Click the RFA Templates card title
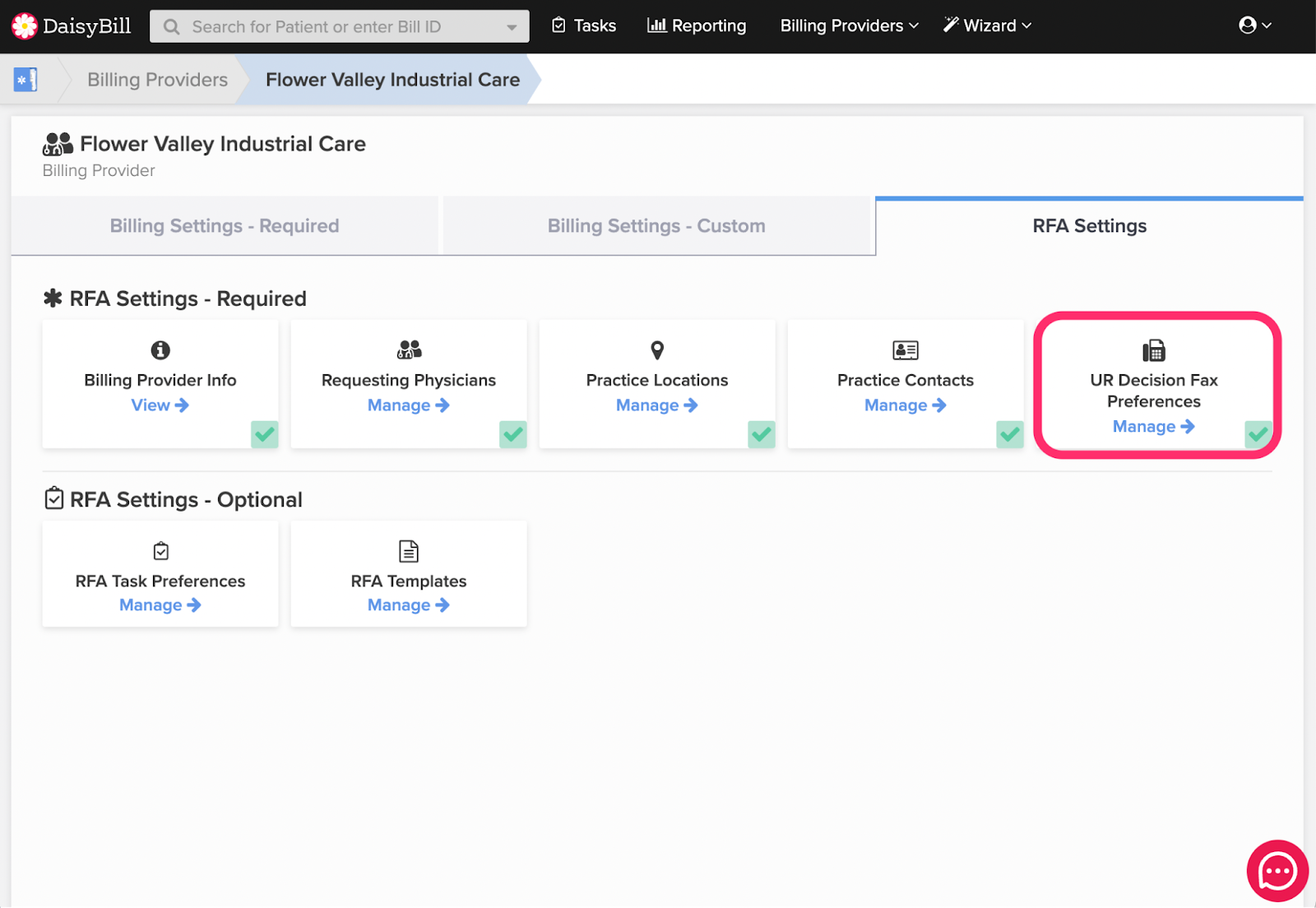Screen dimensions: 1316x908 [409, 581]
